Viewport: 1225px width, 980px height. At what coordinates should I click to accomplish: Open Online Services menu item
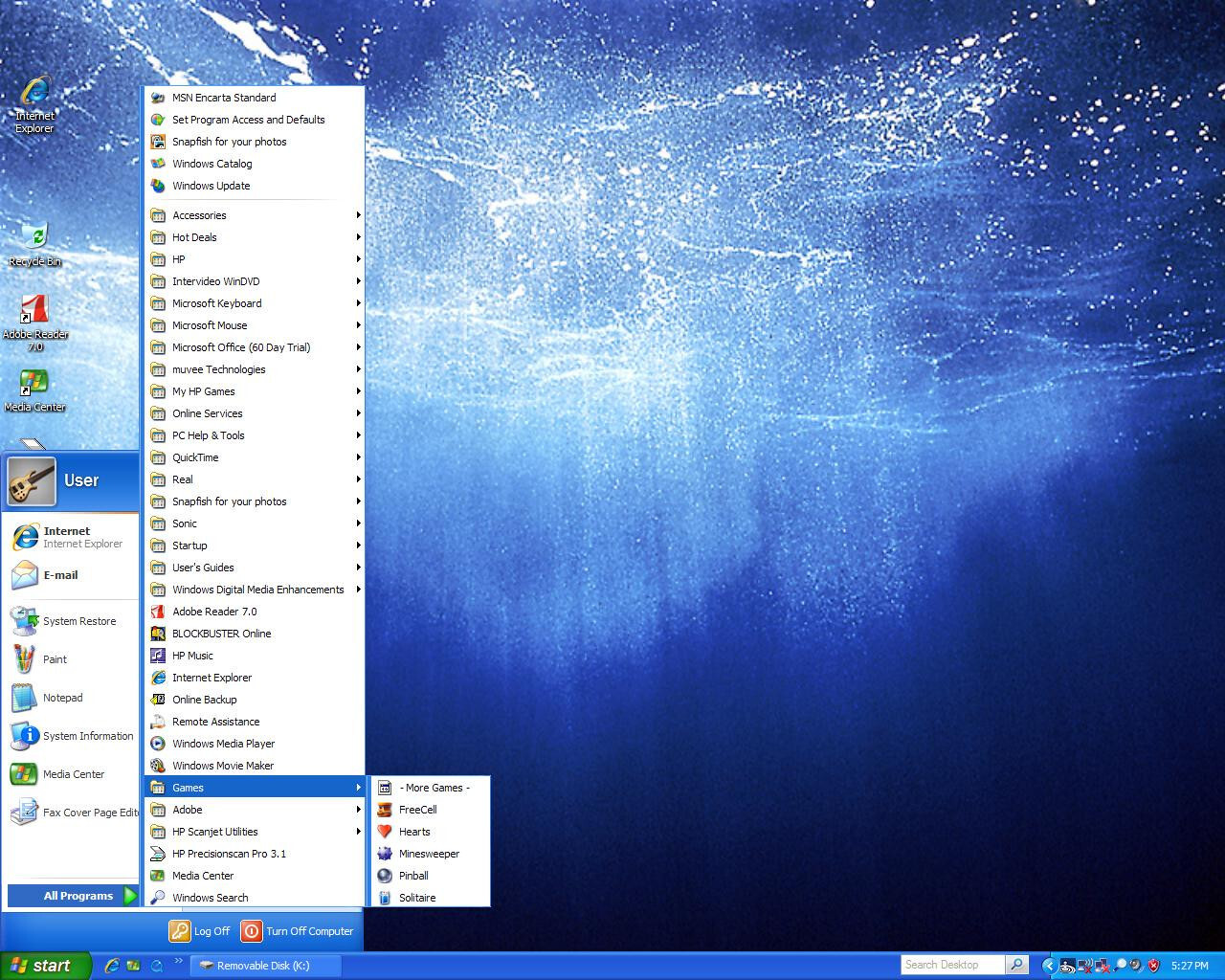(255, 413)
